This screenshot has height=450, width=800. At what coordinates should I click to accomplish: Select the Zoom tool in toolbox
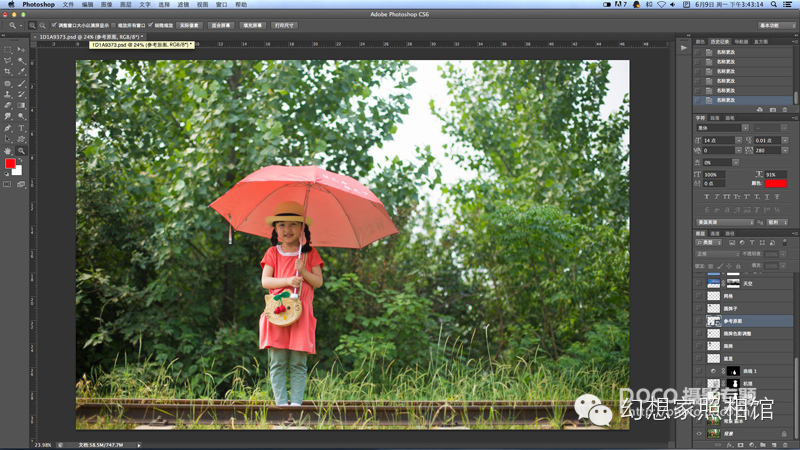click(21, 151)
